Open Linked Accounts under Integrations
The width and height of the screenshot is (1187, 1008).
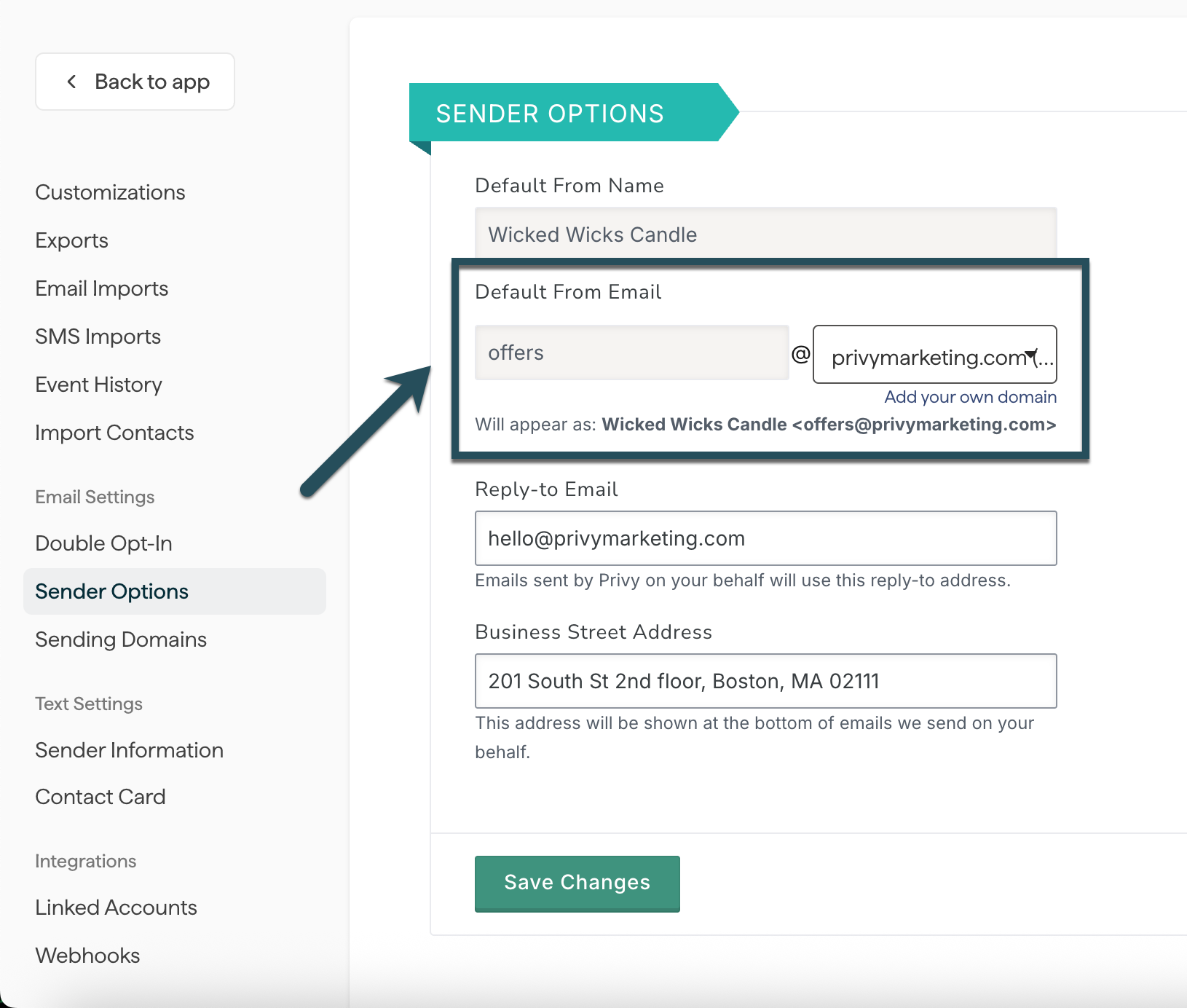pyautogui.click(x=116, y=907)
